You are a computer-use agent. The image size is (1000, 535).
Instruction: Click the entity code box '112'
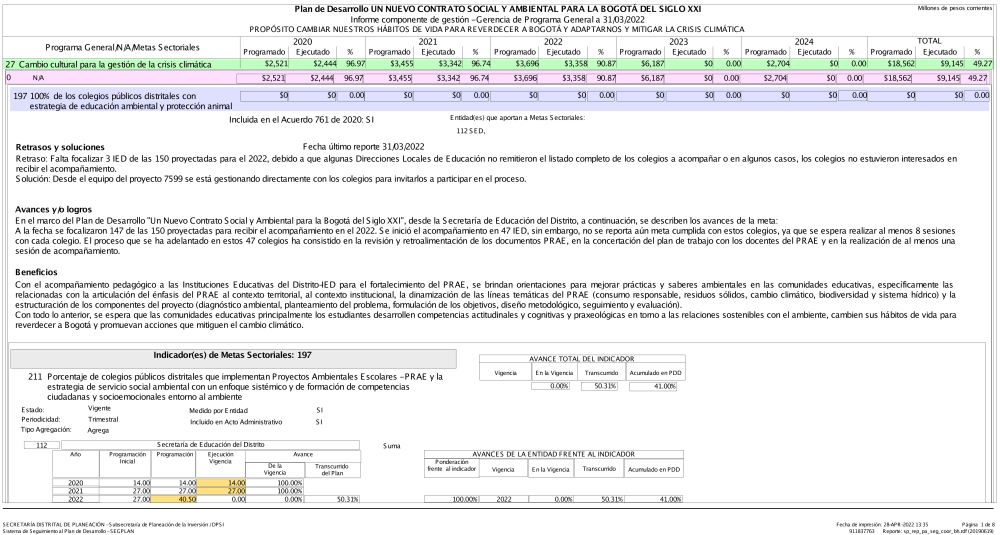[41, 444]
